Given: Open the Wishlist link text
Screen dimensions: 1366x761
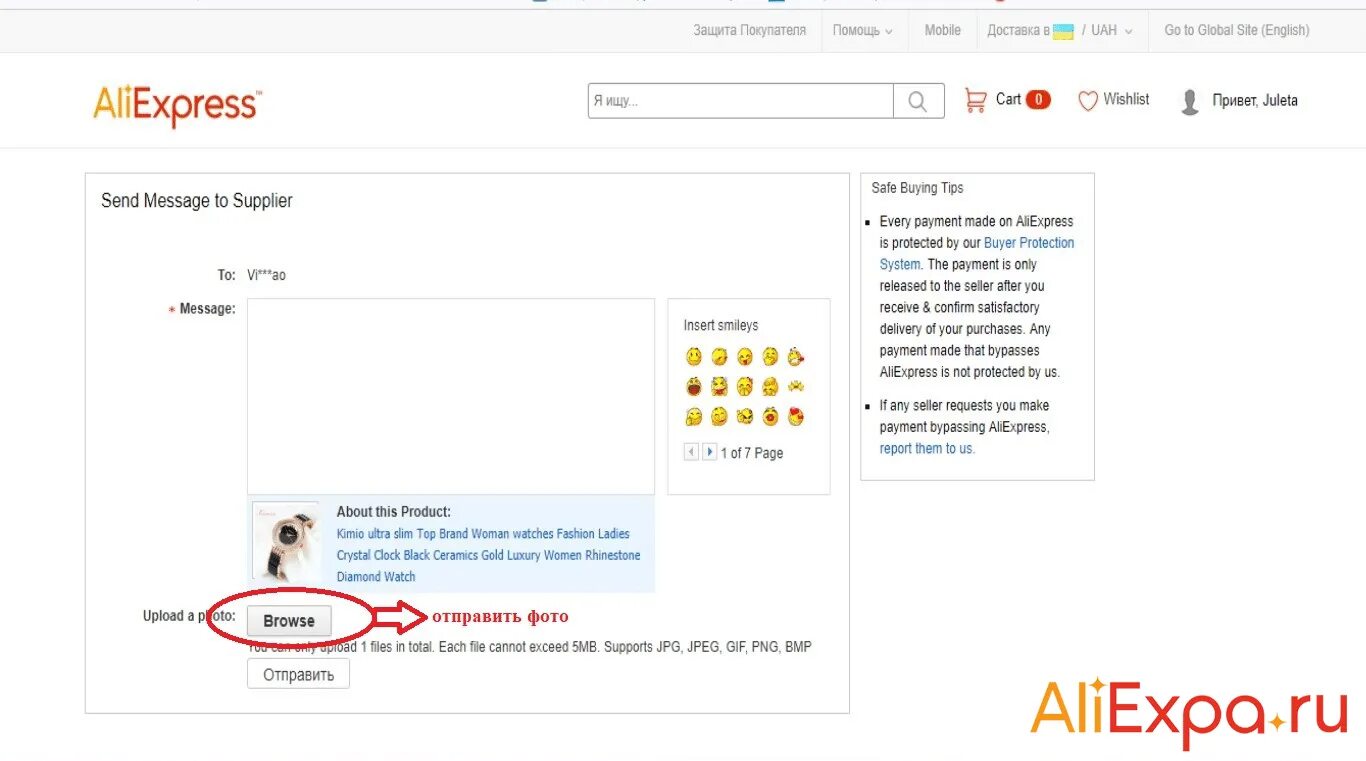Looking at the screenshot, I should [1126, 99].
